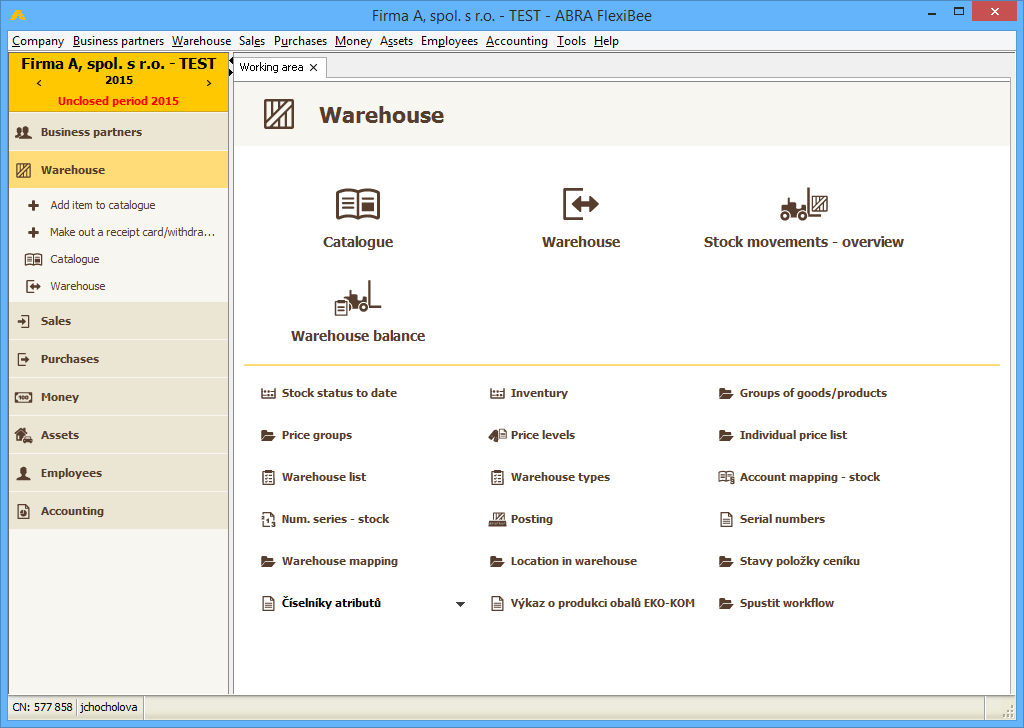The width and height of the screenshot is (1024, 728).
Task: Click the Warehouse types clipboard icon
Action: pyautogui.click(x=498, y=477)
